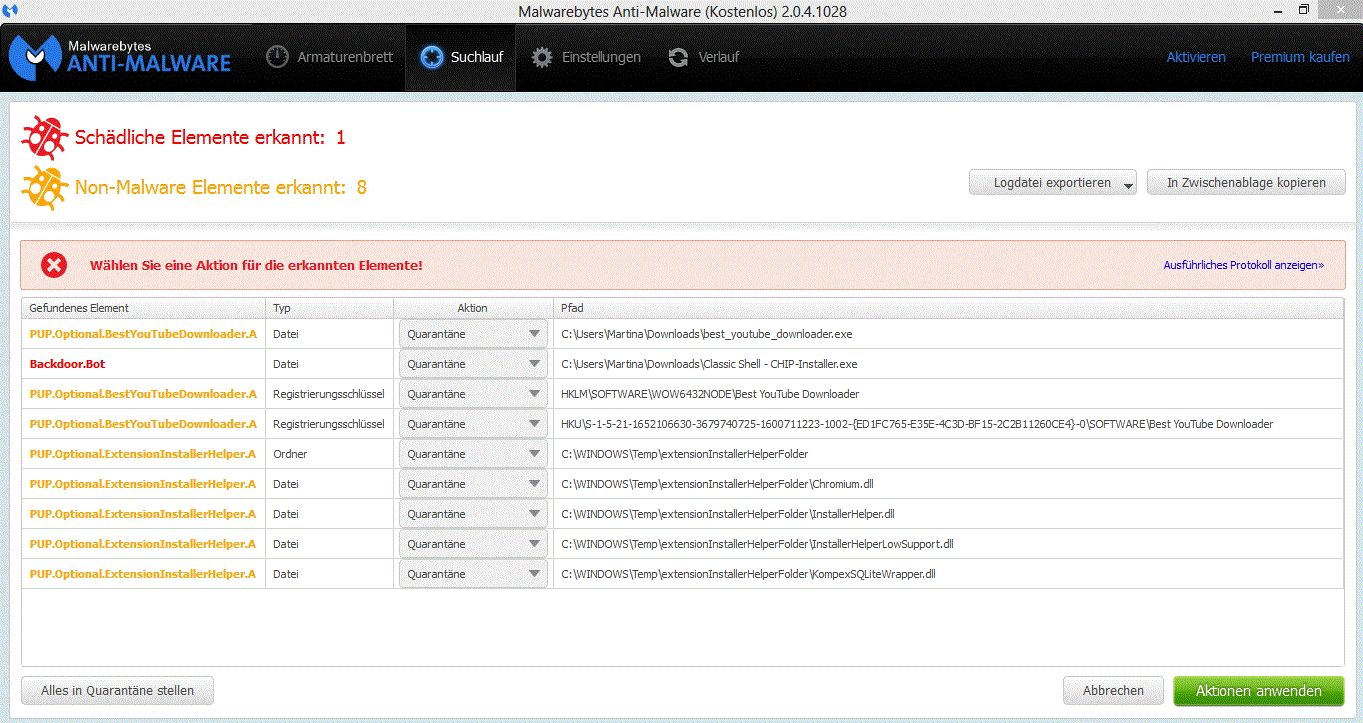Click the Premium kaufen link
The image size is (1363, 723).
(1299, 57)
